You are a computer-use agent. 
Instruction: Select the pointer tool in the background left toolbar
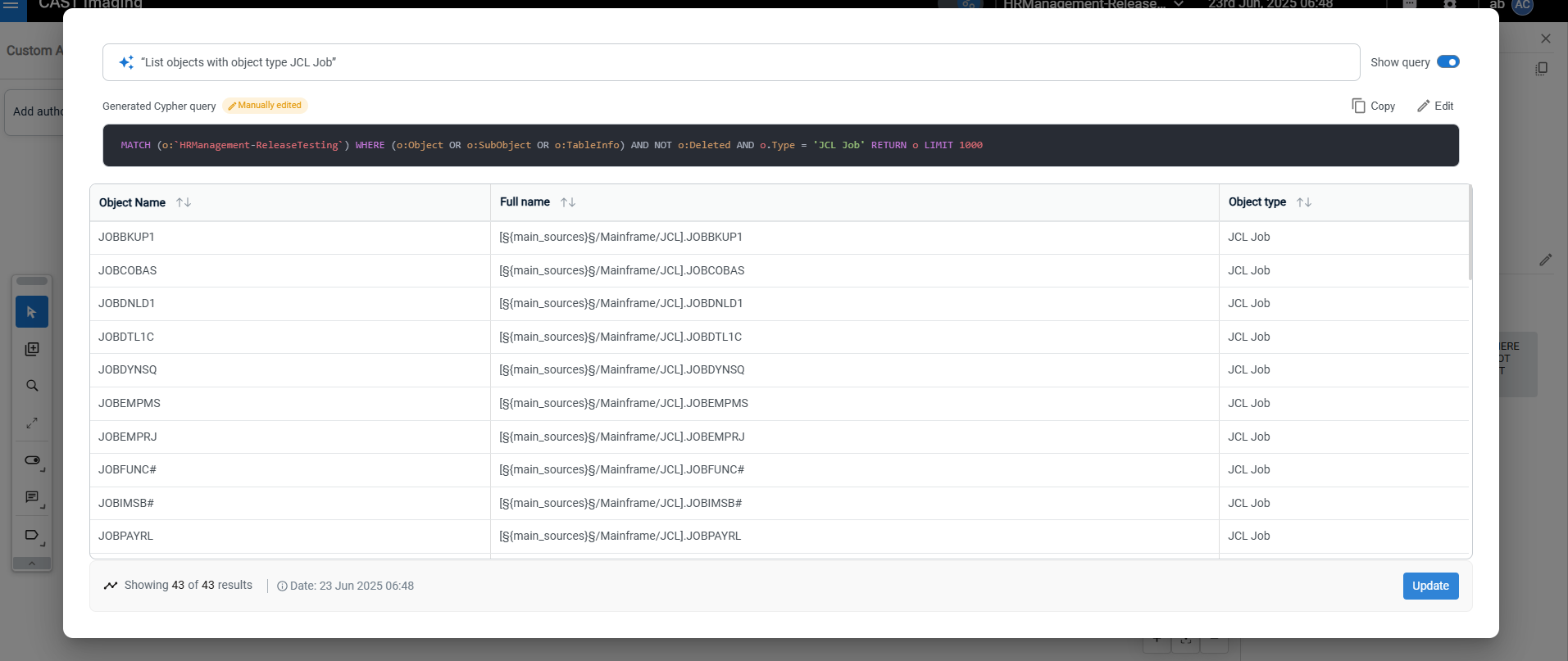(32, 312)
